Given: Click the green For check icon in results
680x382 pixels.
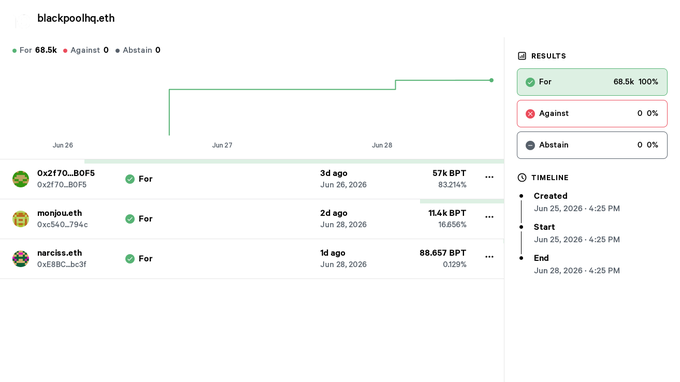Looking at the screenshot, I should point(530,82).
